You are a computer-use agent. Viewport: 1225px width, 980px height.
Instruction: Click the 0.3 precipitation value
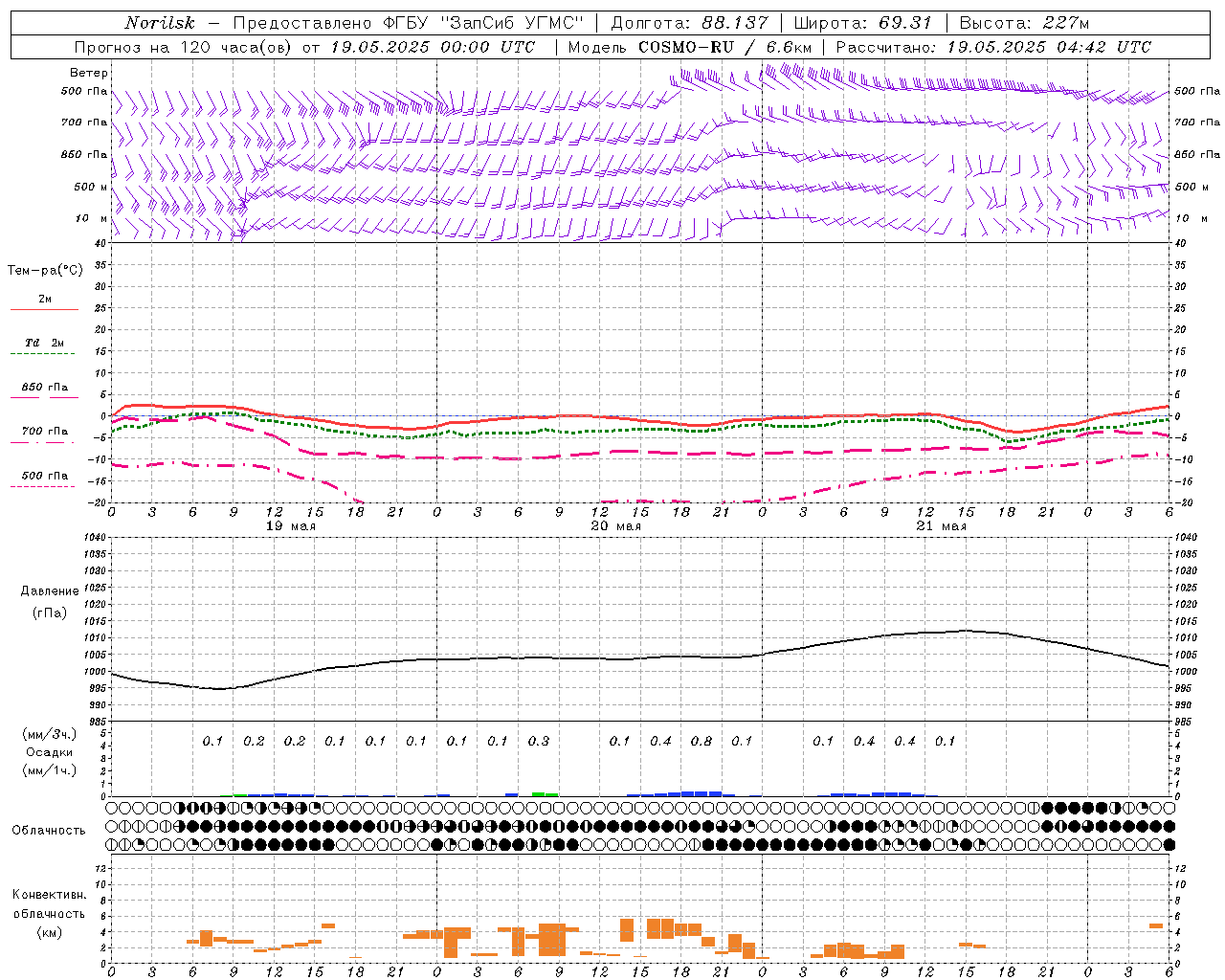[x=539, y=741]
